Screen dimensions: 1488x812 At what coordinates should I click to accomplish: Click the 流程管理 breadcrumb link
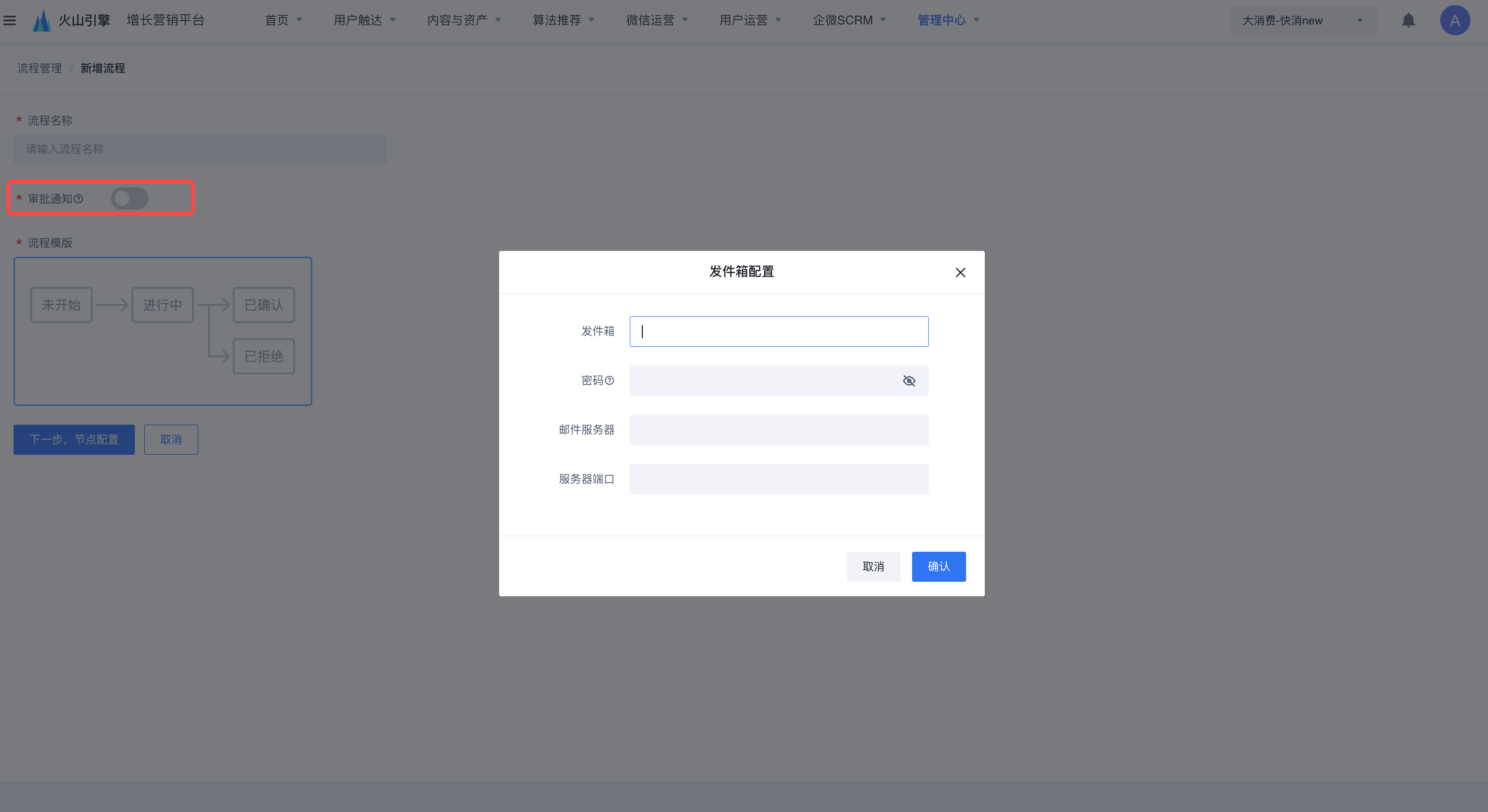(39, 68)
